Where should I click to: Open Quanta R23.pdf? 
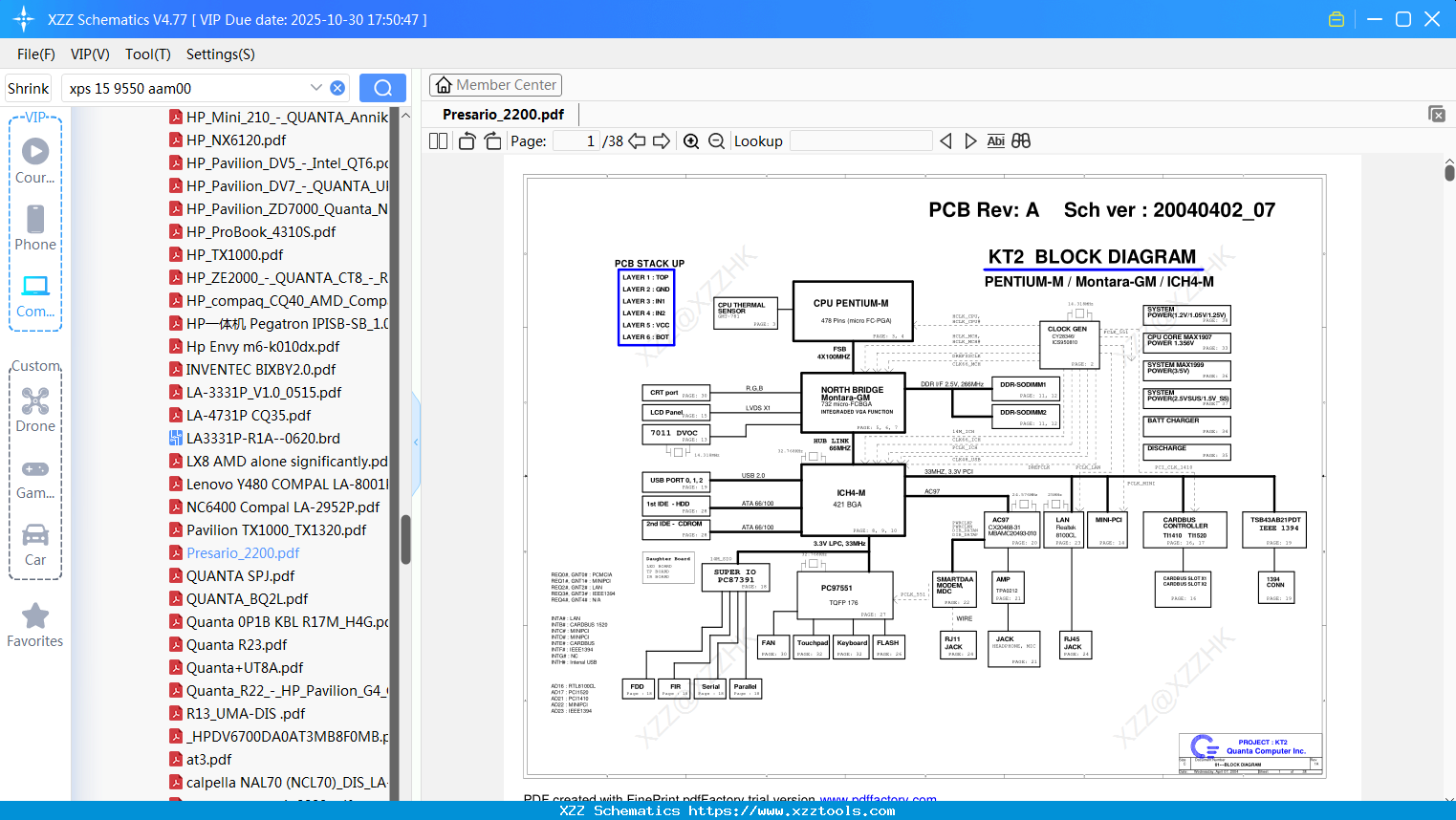coord(236,644)
